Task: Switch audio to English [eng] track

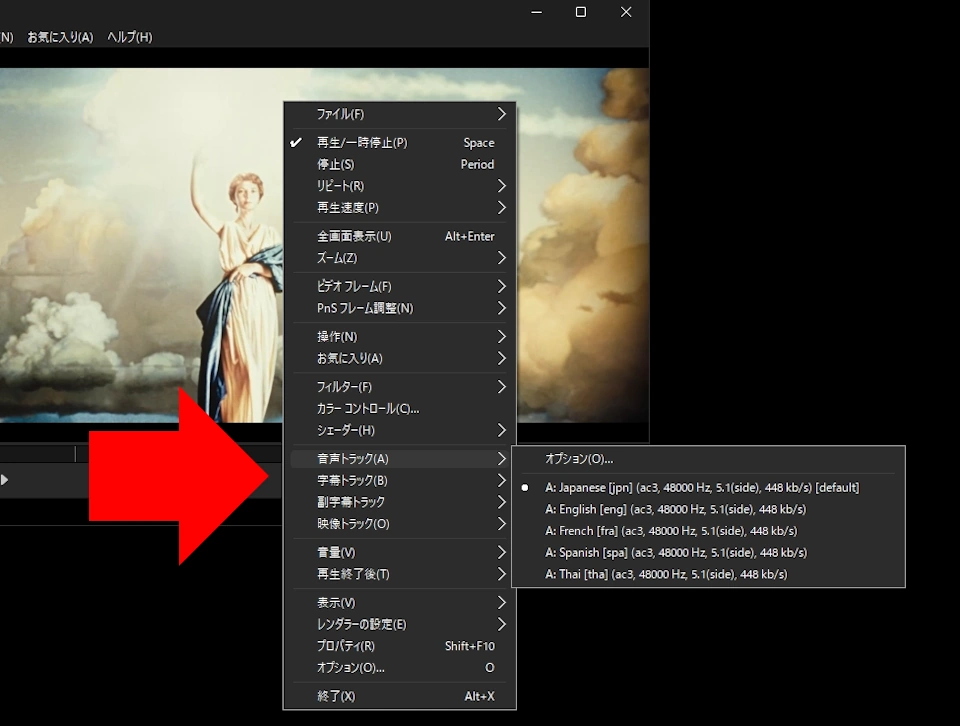Action: click(x=708, y=509)
